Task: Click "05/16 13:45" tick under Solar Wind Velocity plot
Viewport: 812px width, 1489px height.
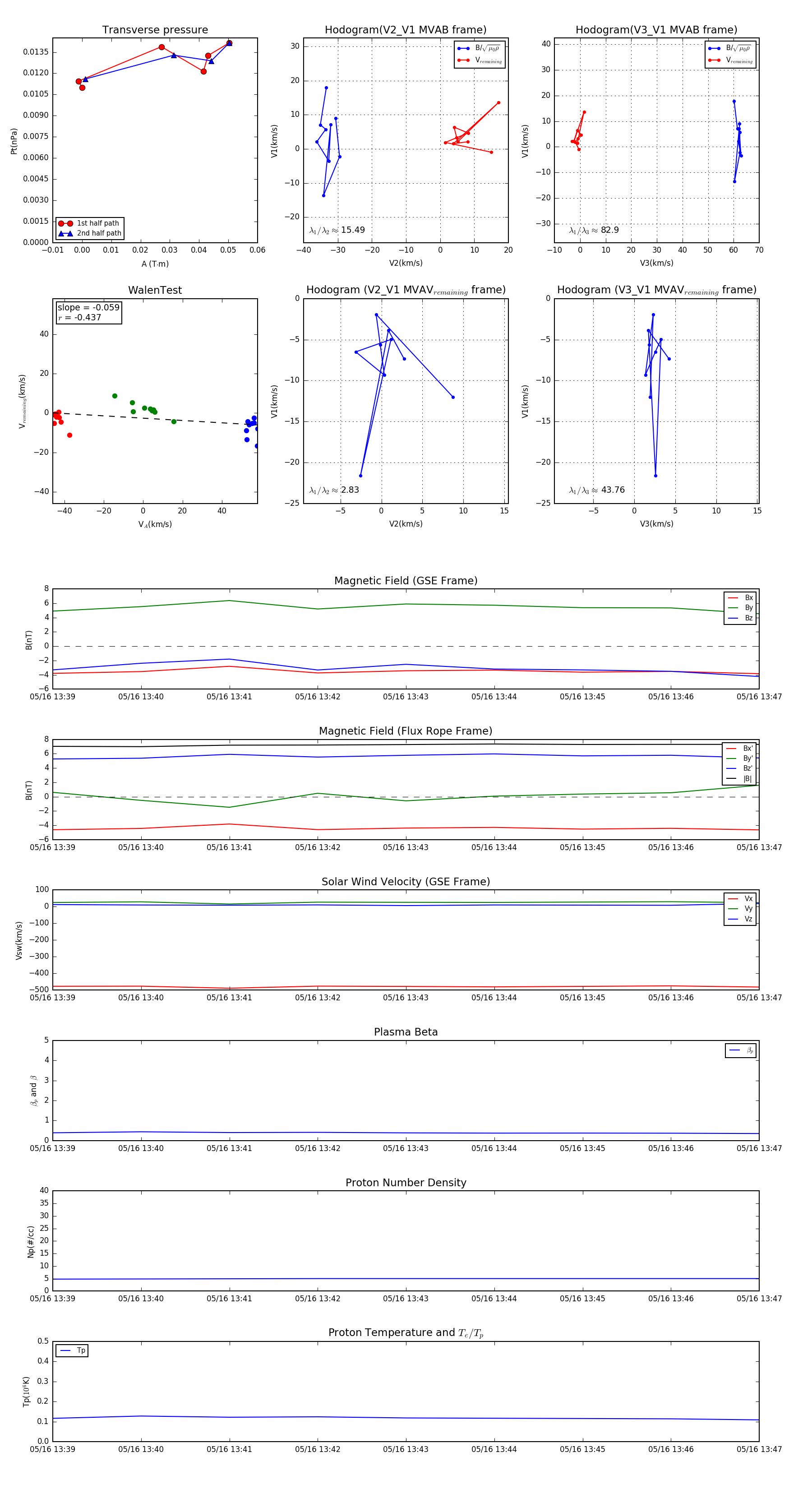Action: [x=582, y=998]
